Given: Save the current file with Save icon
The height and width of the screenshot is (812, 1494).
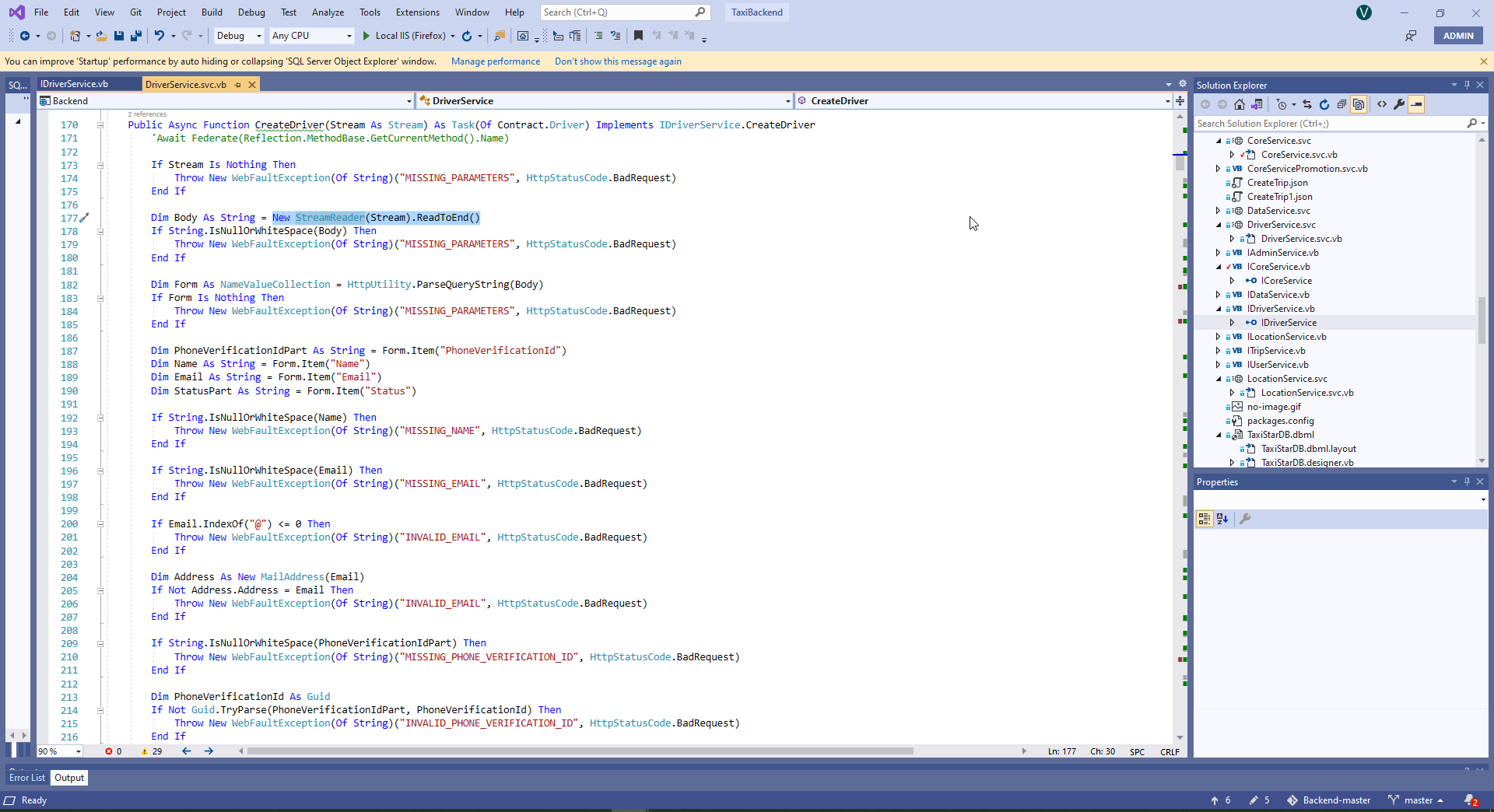Looking at the screenshot, I should (x=119, y=36).
